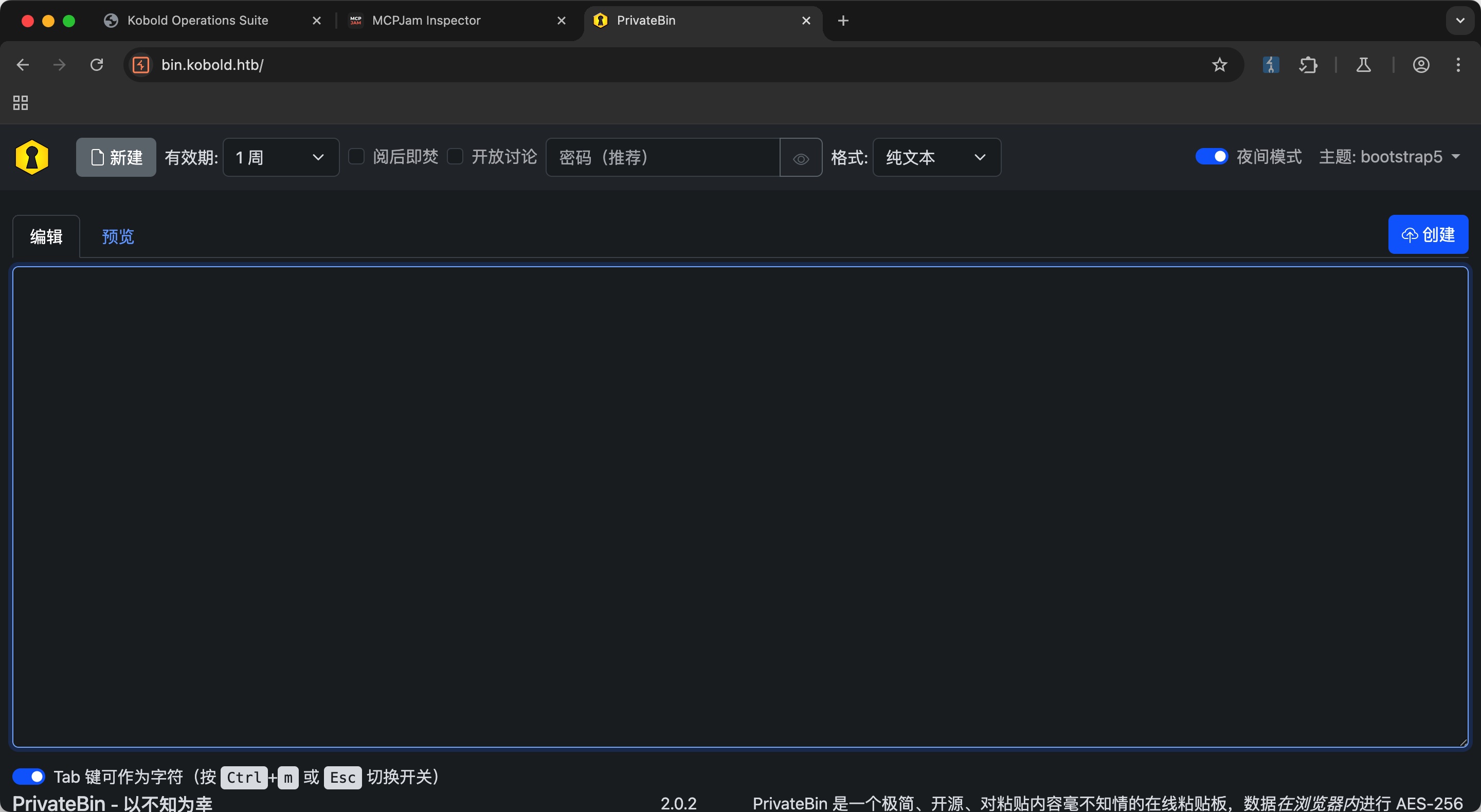Click the 新建 new paste button
This screenshot has height=812, width=1481.
point(116,157)
